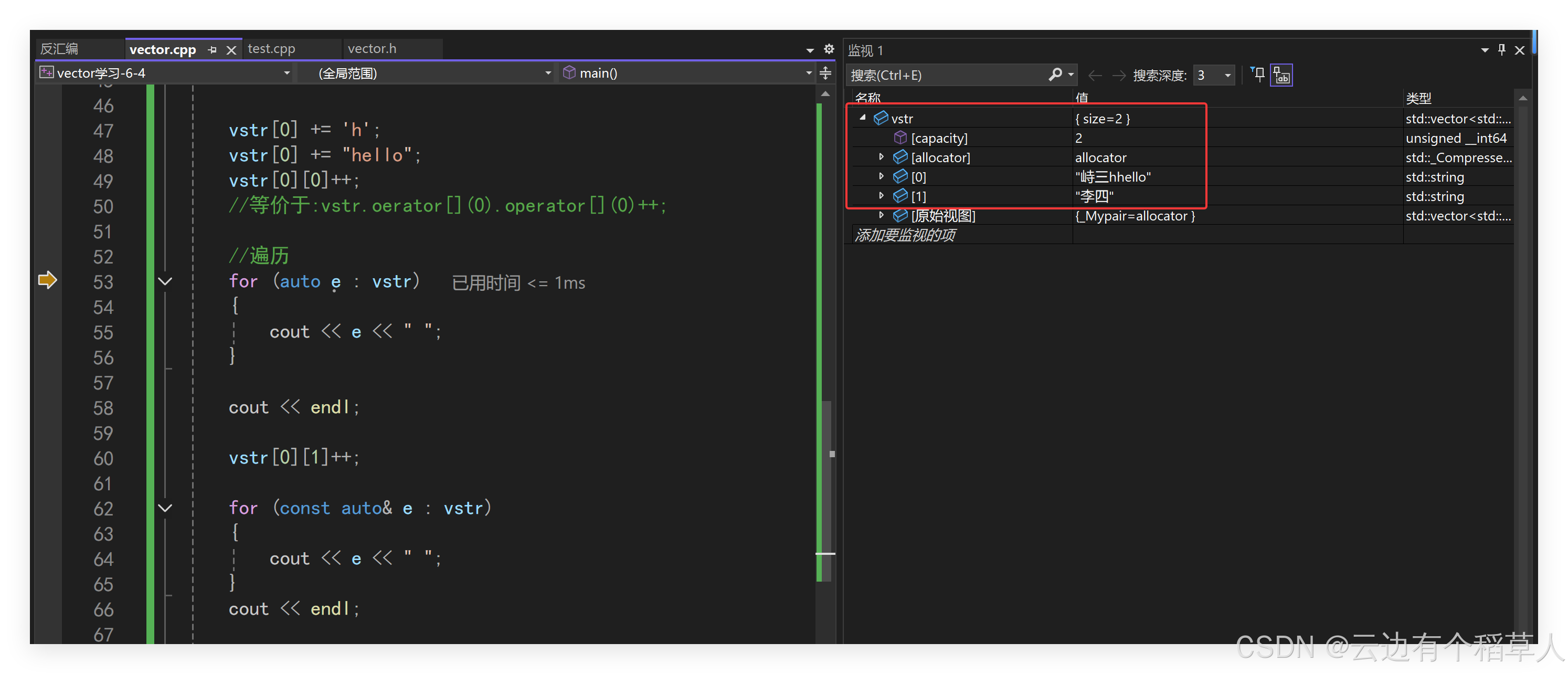The image size is (1568, 674).
Task: Collapse the for loop at line 62
Action: point(165,508)
